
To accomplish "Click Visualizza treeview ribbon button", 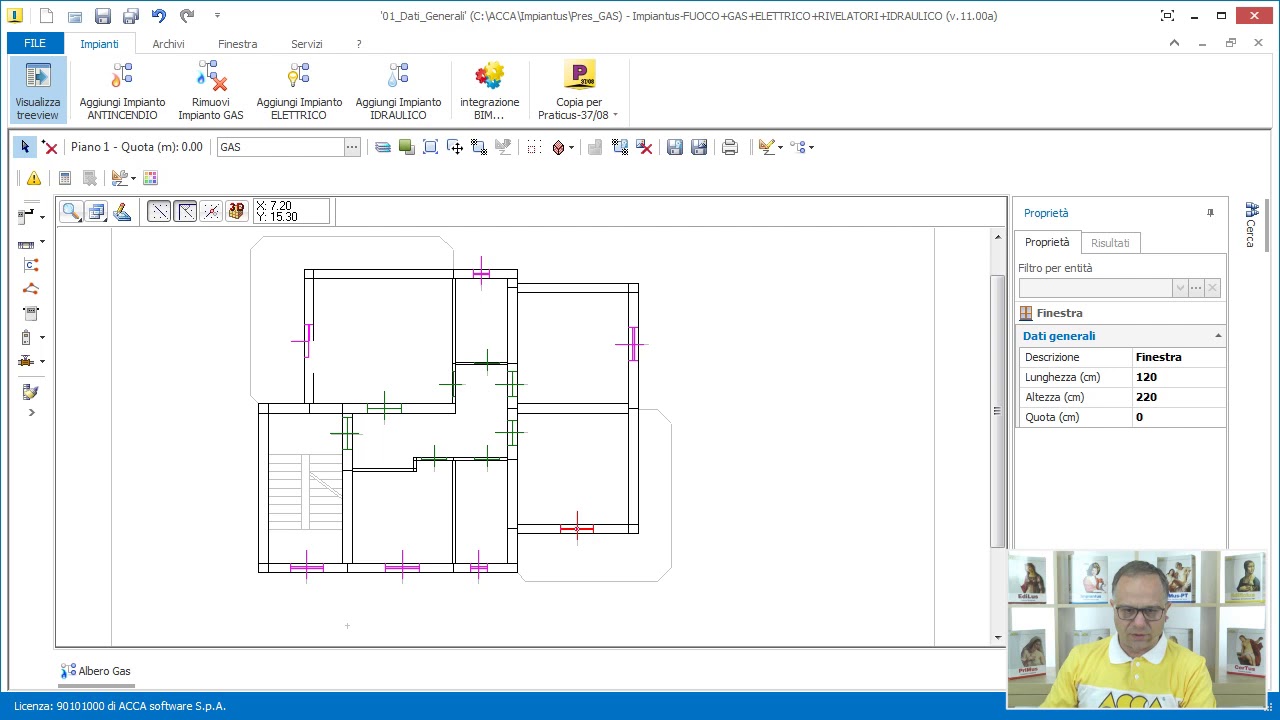I will [x=38, y=90].
